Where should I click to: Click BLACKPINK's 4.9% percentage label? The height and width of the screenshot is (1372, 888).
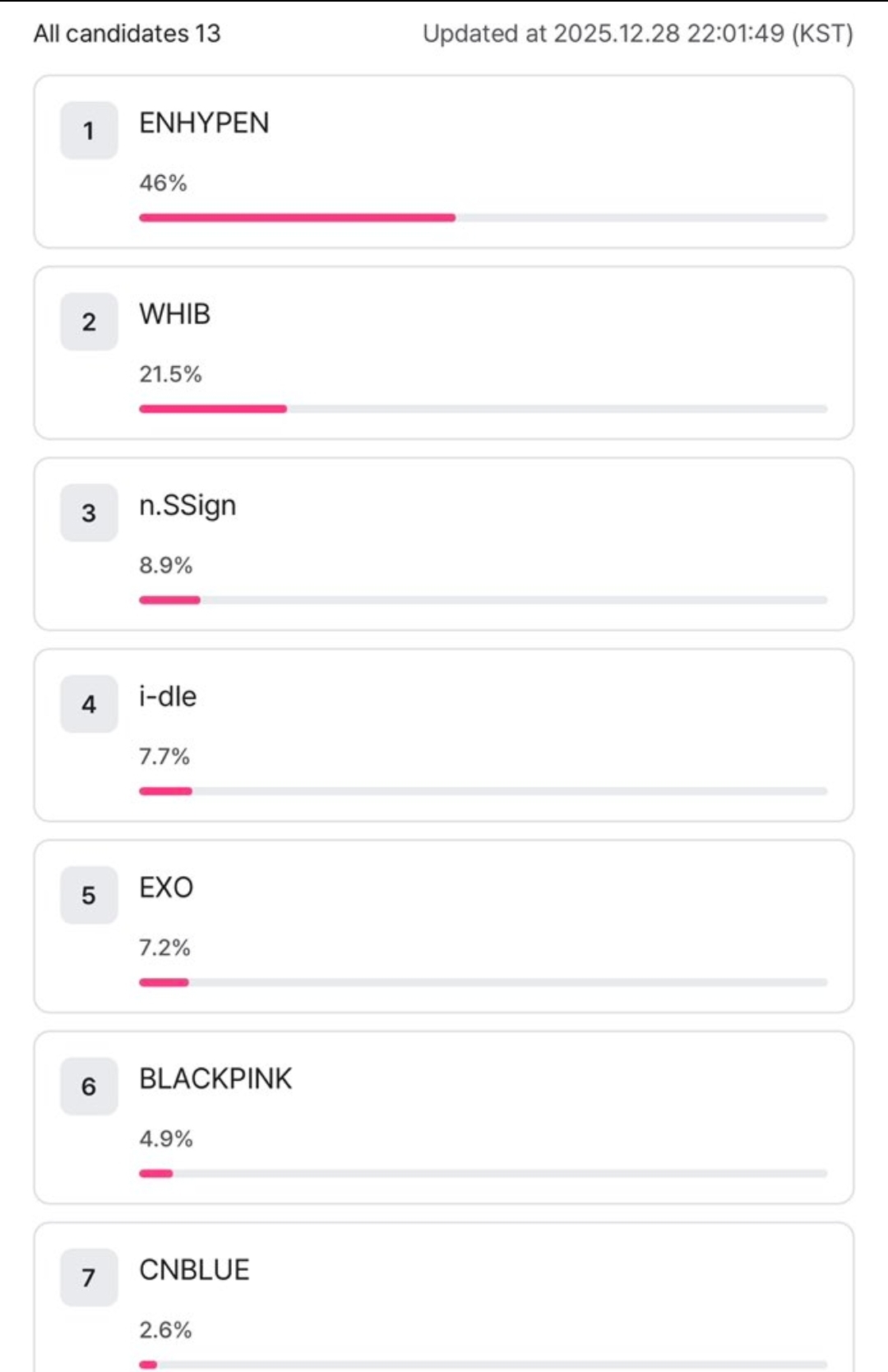point(165,1139)
